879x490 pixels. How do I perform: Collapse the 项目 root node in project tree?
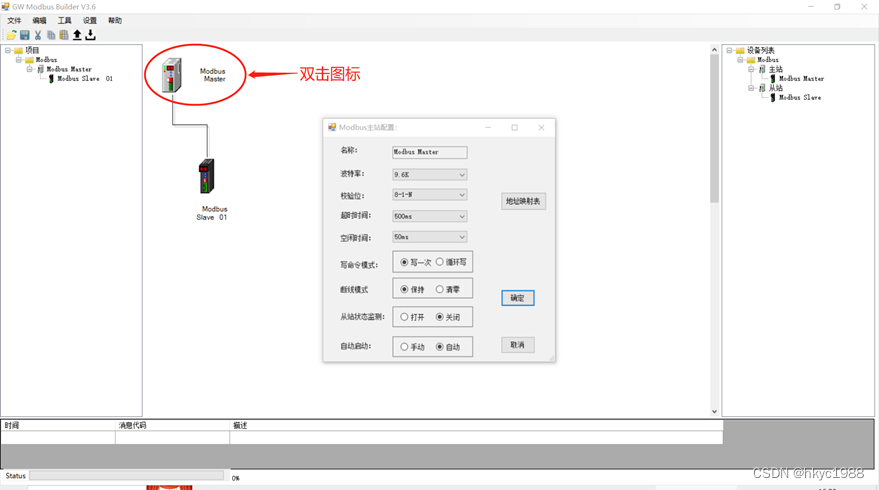8,50
